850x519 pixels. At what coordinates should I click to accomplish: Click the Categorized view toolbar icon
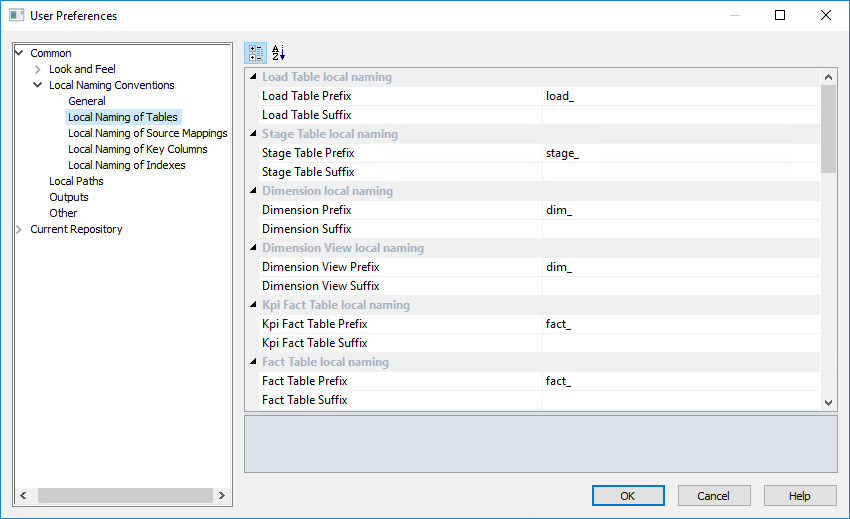pyautogui.click(x=255, y=53)
